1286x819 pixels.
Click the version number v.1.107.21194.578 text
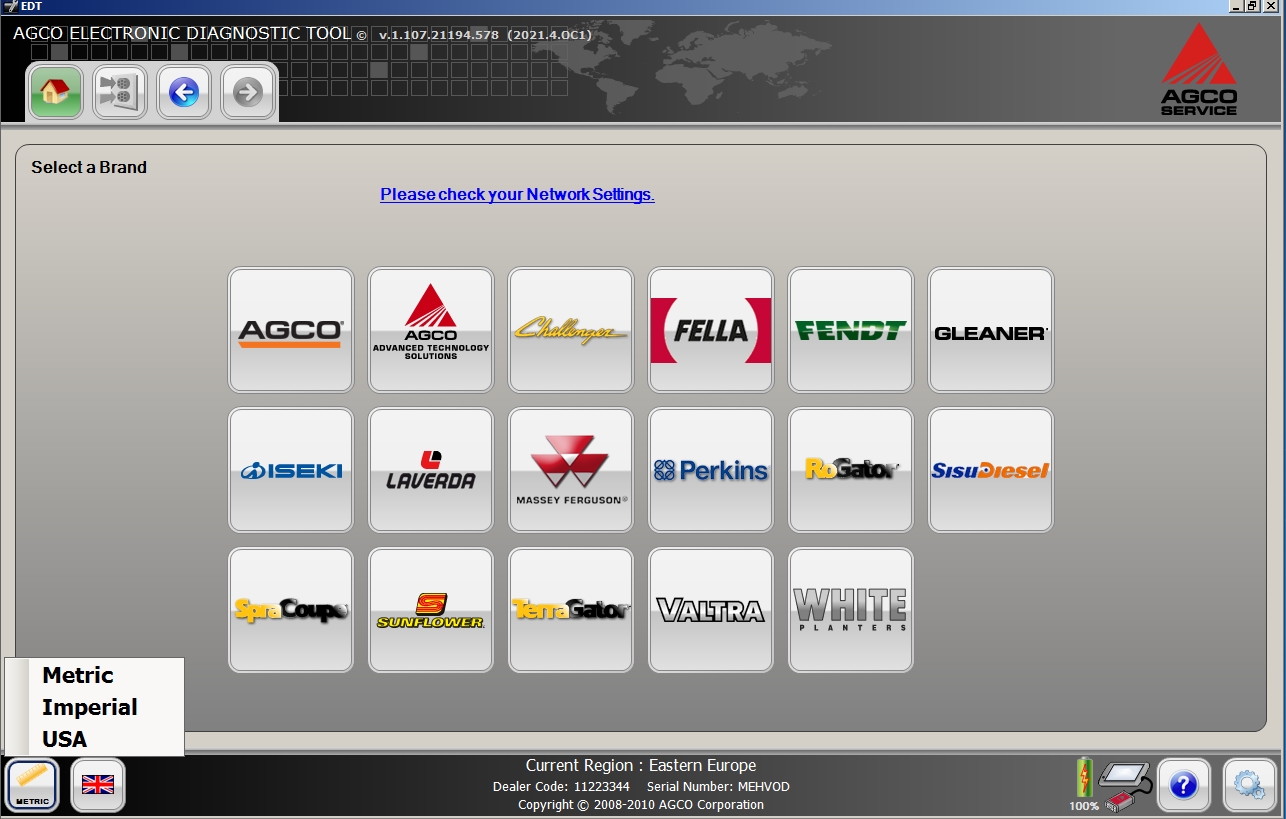pyautogui.click(x=438, y=35)
